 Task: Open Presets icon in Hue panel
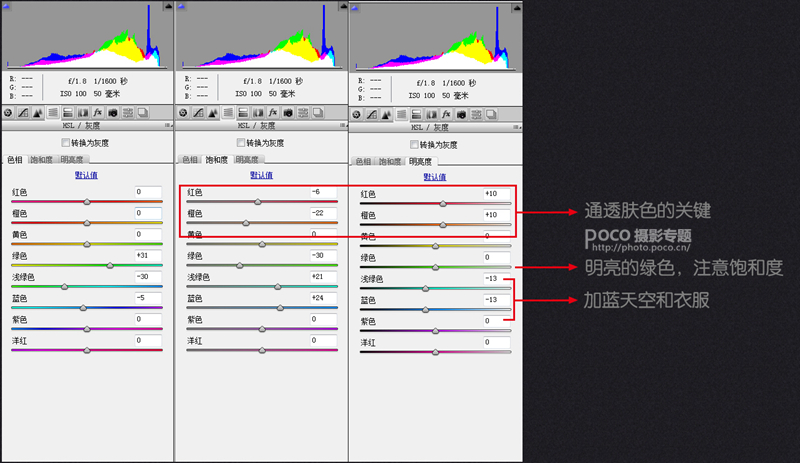coord(128,113)
